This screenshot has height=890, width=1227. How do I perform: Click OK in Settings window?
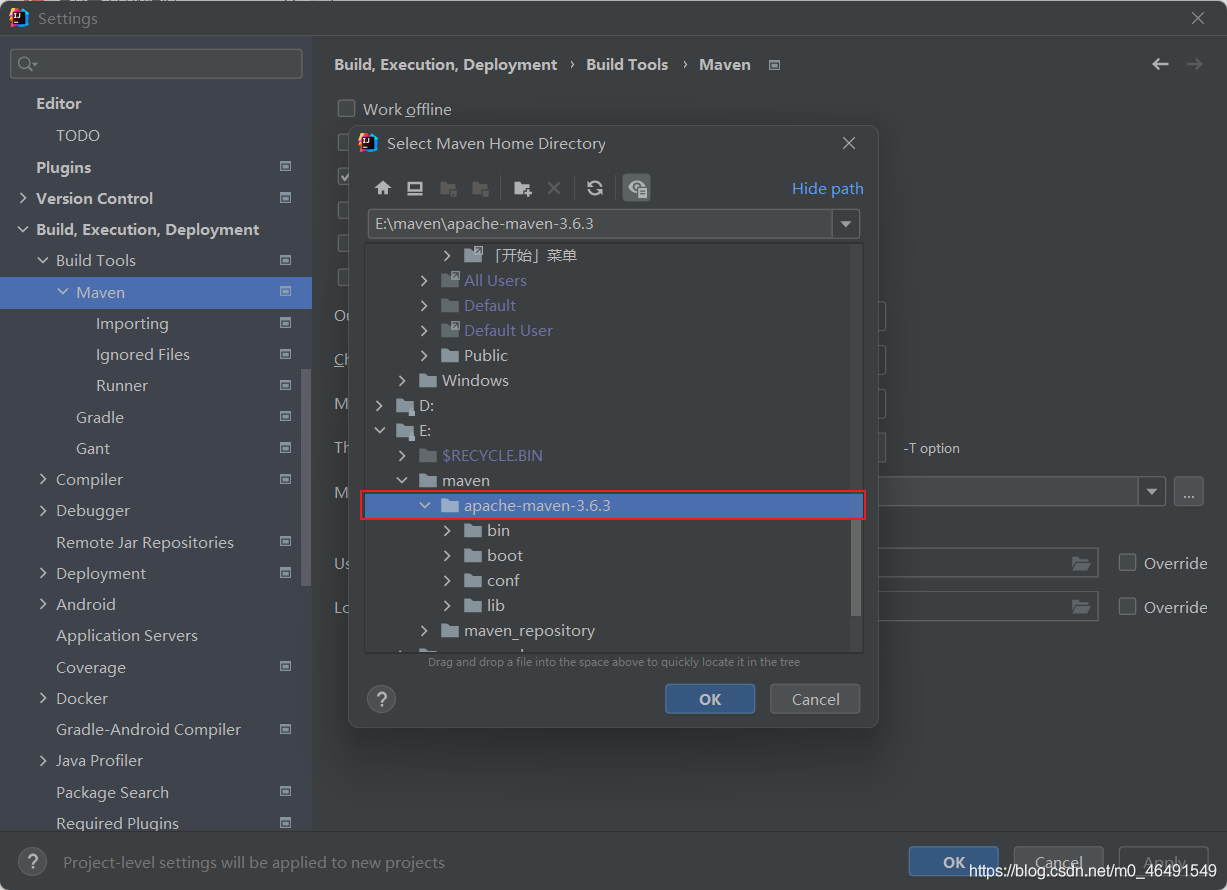954,862
